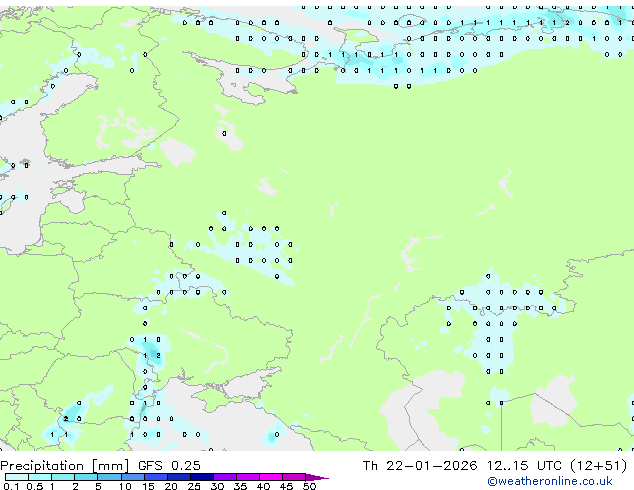Click the '25' legend label
The width and height of the screenshot is (634, 490).
coord(194,486)
